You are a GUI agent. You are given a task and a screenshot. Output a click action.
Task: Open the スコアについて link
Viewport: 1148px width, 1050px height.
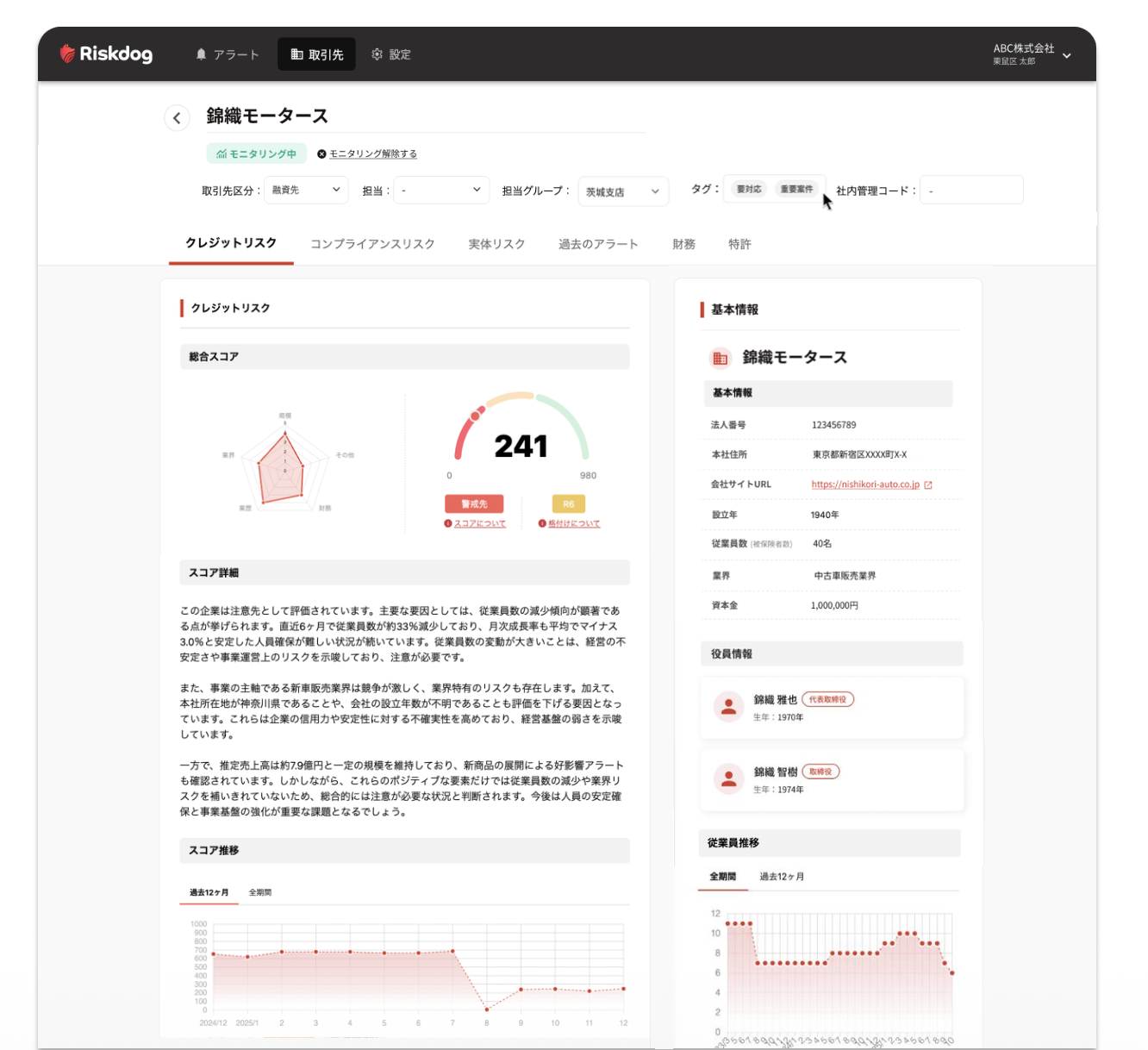coord(478,523)
